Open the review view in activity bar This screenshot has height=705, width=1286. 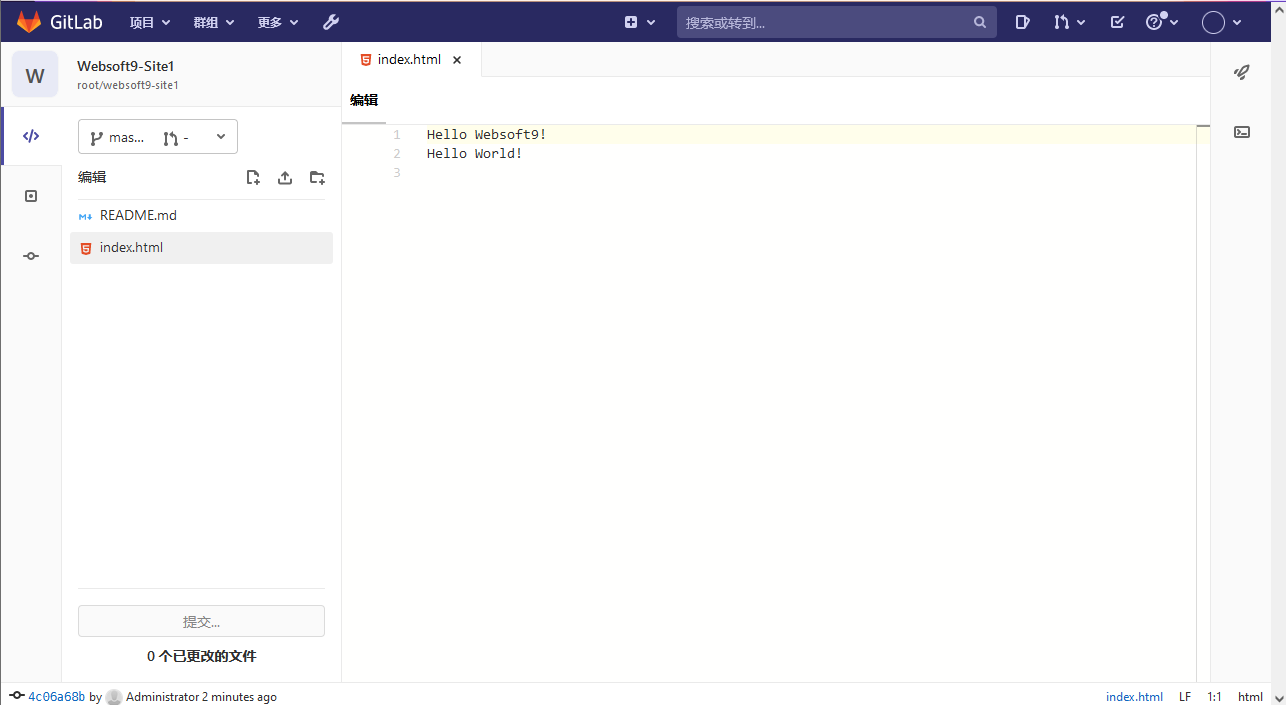pyautogui.click(x=31, y=196)
